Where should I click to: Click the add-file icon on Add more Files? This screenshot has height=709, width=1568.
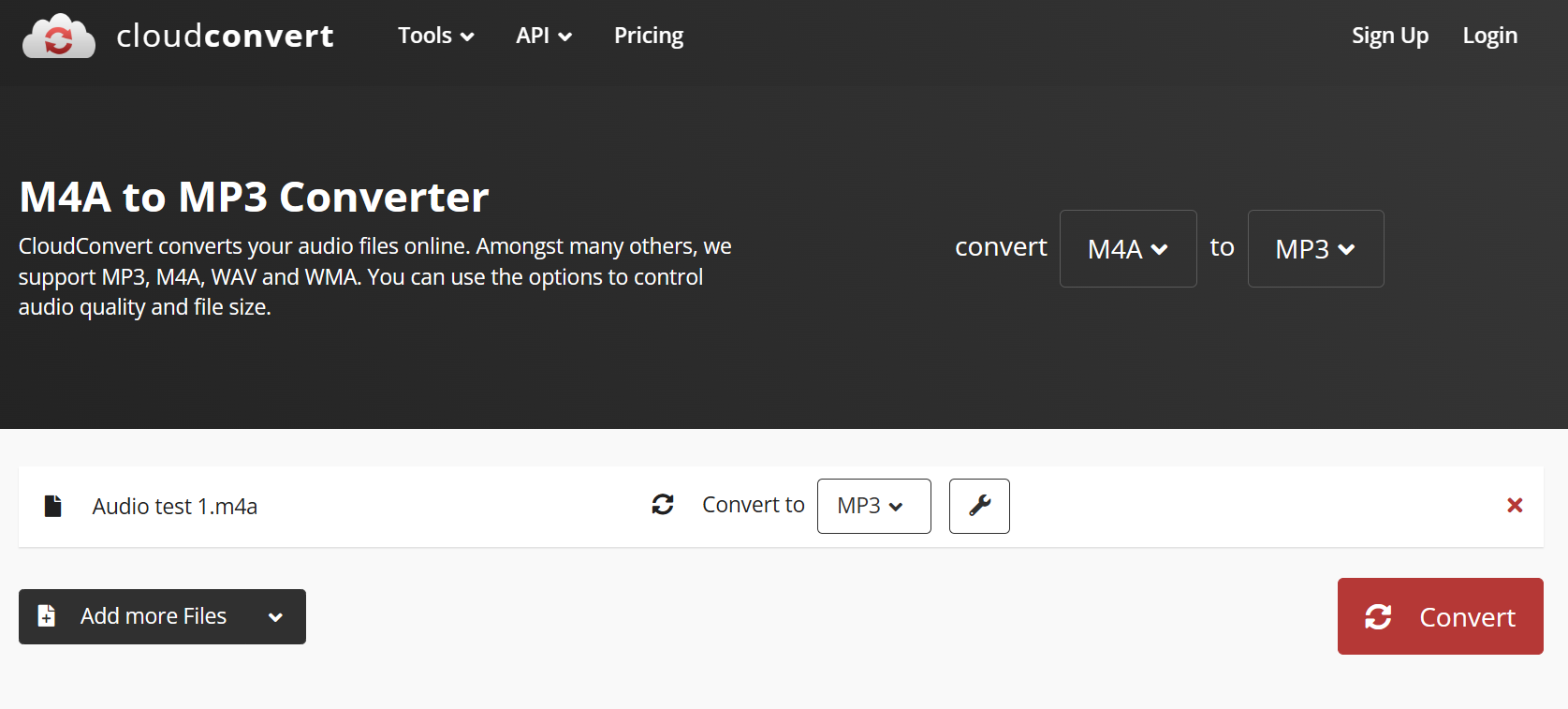[47, 616]
